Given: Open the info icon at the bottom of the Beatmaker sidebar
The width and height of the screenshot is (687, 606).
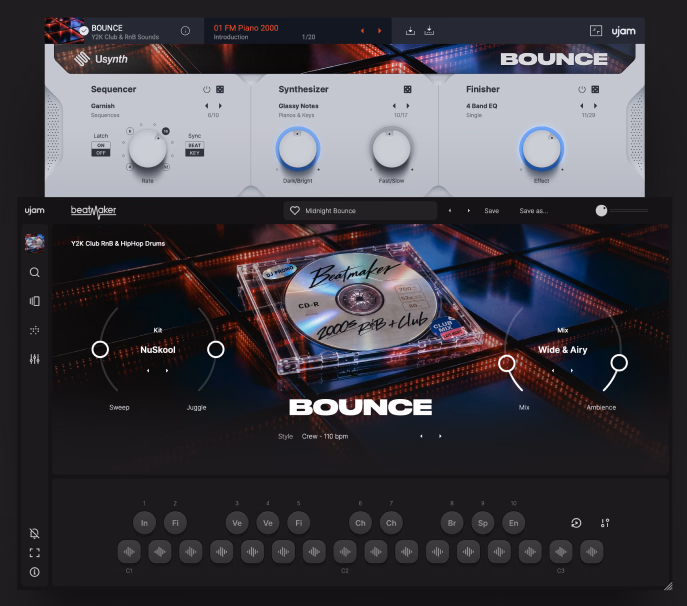Looking at the screenshot, I should point(35,572).
